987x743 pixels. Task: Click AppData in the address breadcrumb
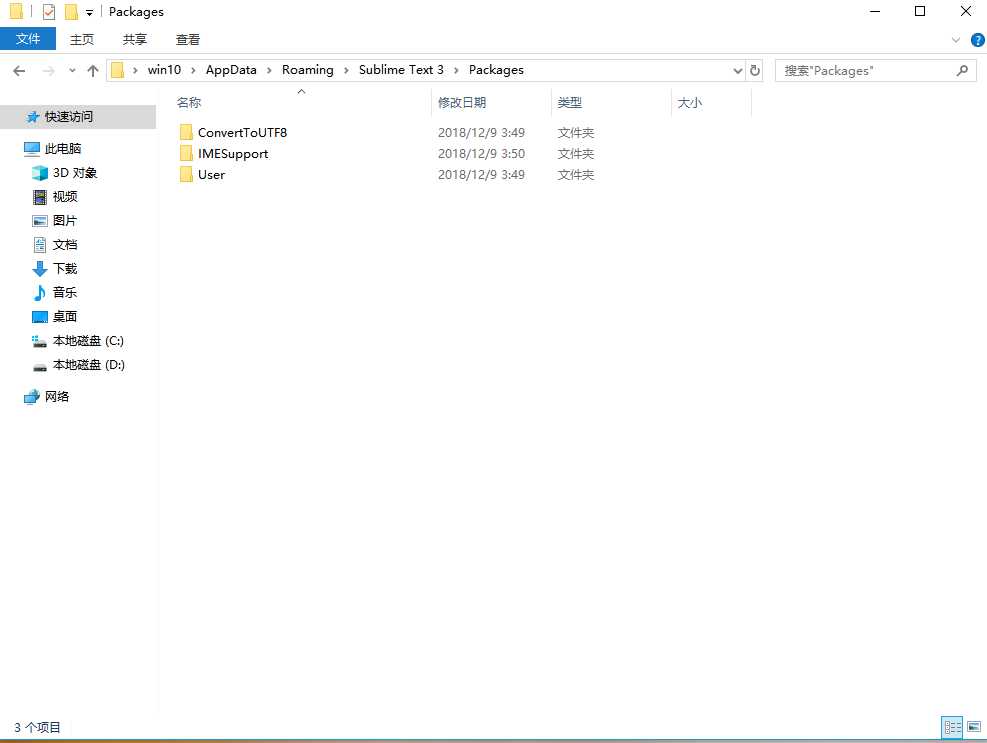coord(231,70)
